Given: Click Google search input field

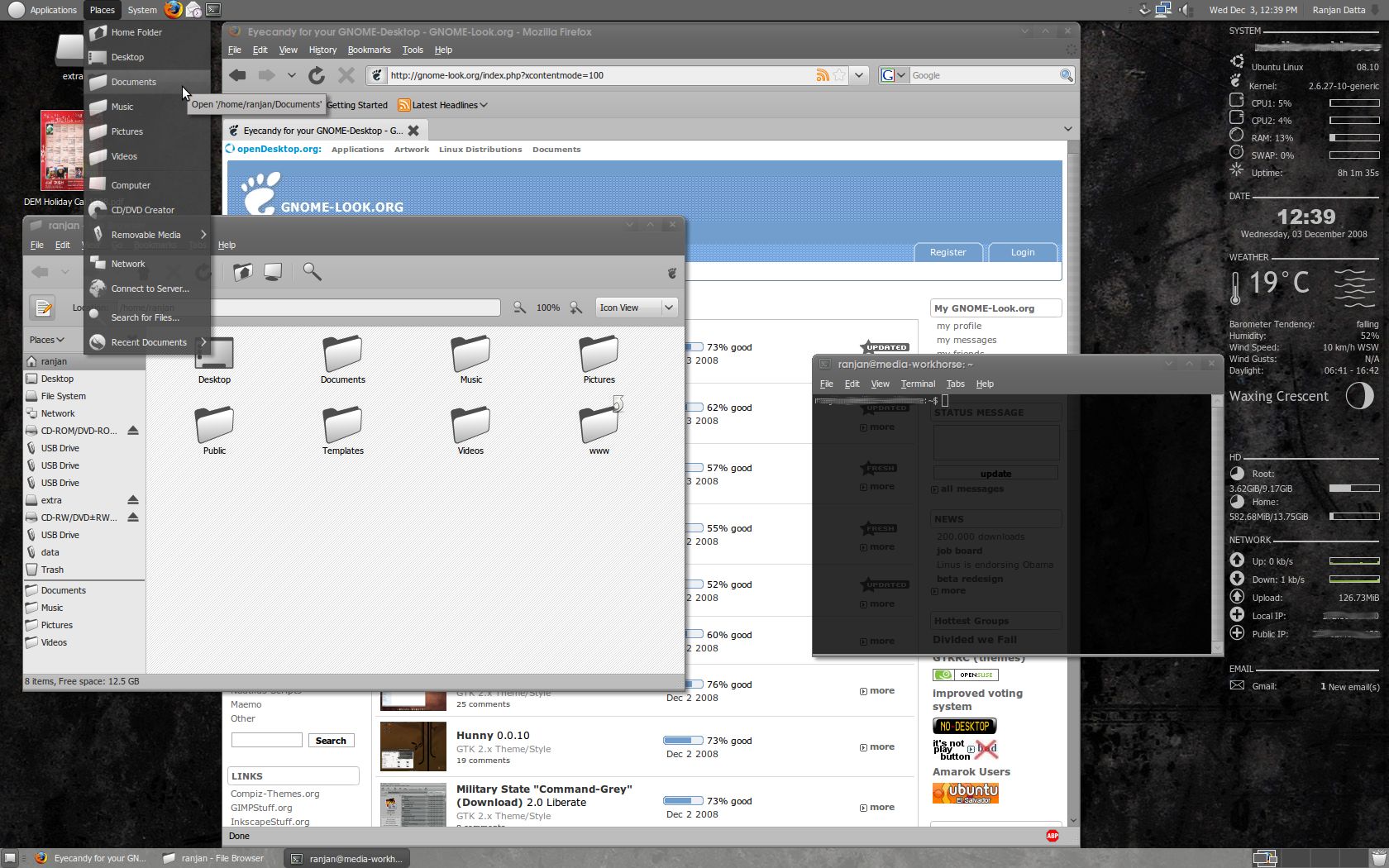Looking at the screenshot, I should point(983,75).
